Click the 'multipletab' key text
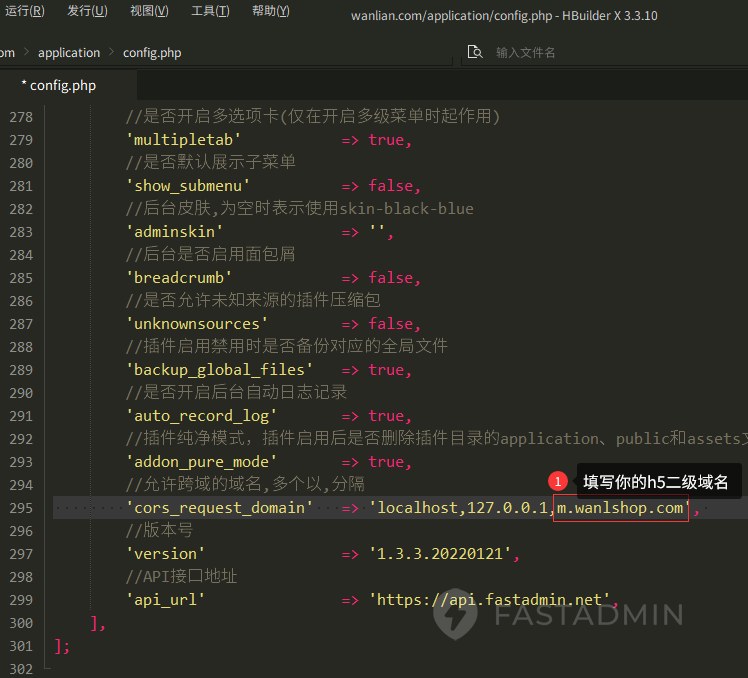This screenshot has height=678, width=748. (x=183, y=140)
